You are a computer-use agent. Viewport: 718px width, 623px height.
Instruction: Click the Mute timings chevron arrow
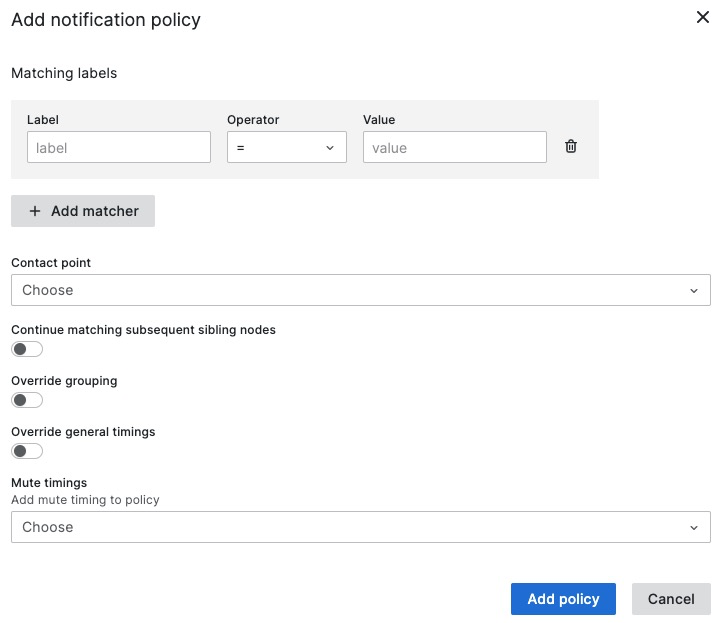694,528
